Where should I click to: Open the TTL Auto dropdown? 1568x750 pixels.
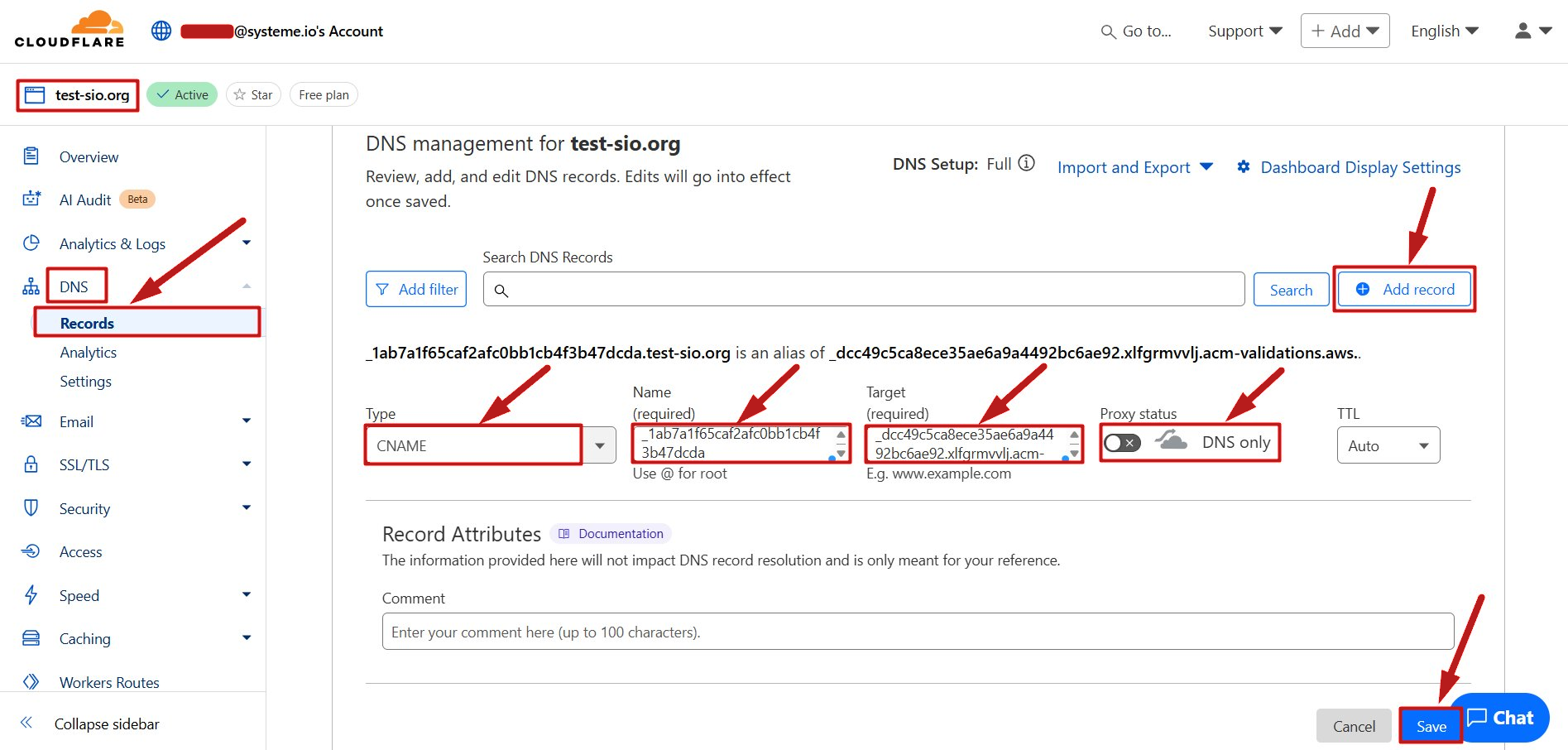[1388, 445]
